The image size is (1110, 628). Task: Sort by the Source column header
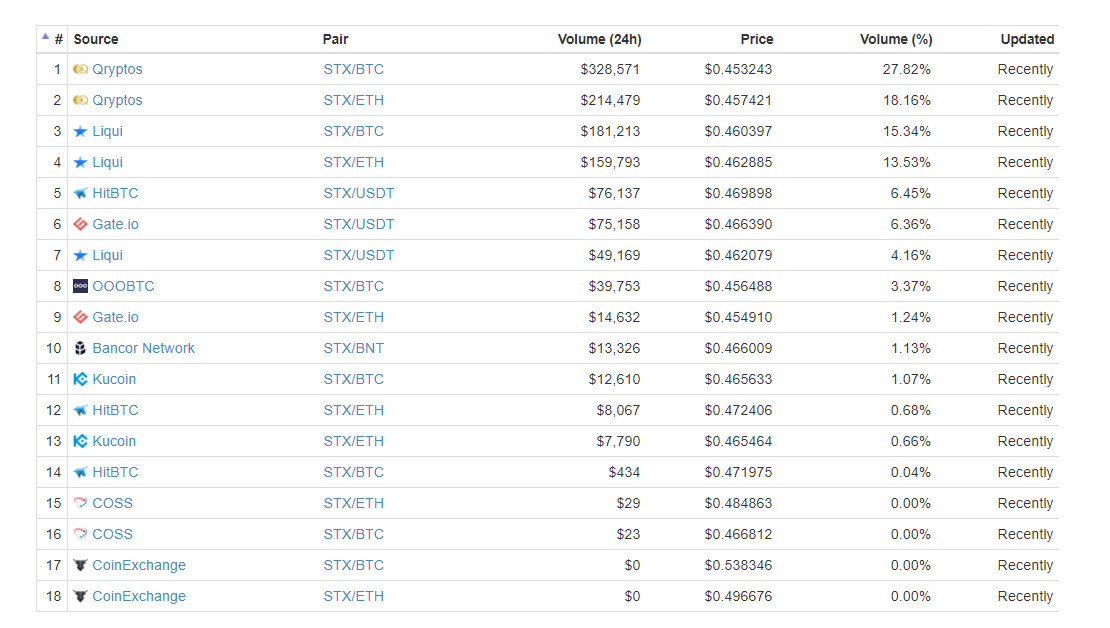tap(96, 40)
